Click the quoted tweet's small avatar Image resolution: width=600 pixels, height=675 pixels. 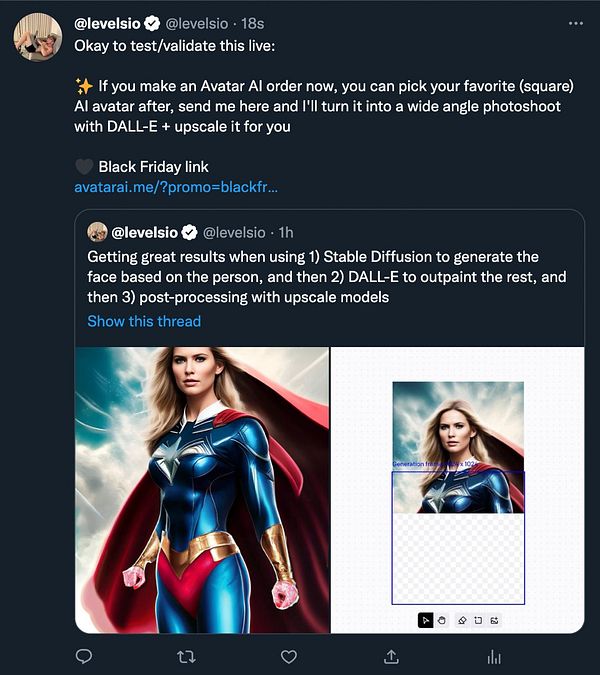(97, 232)
